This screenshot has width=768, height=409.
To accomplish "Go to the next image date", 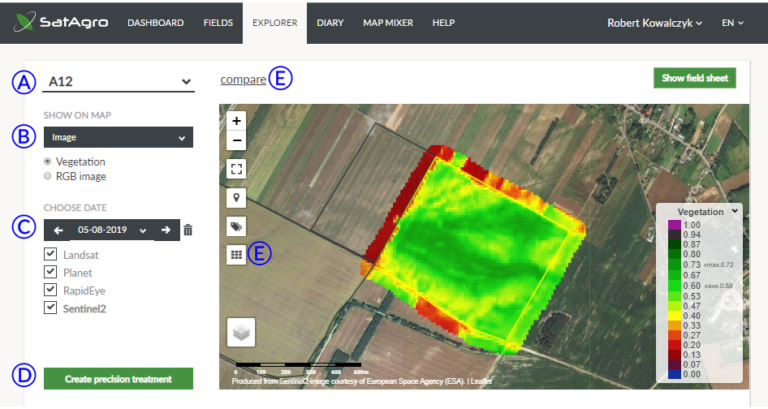I will [x=166, y=230].
